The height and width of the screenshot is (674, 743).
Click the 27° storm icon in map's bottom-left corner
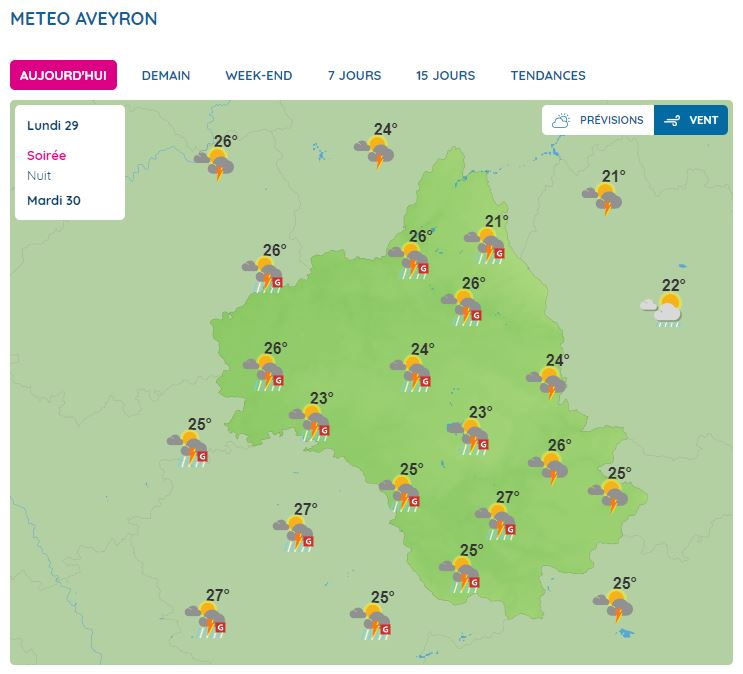coord(208,618)
